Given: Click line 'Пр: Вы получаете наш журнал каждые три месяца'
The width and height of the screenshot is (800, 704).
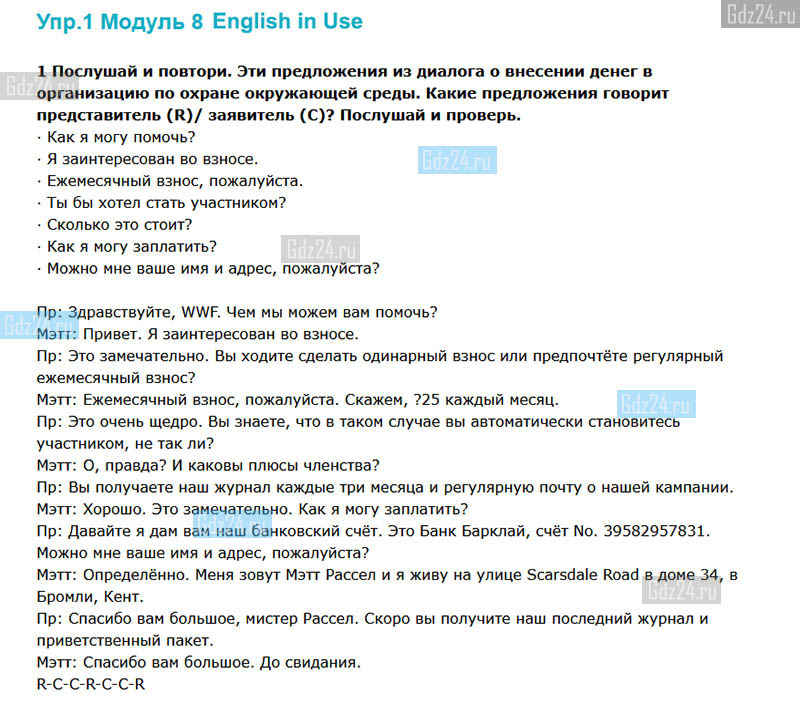Looking at the screenshot, I should click(x=385, y=488).
